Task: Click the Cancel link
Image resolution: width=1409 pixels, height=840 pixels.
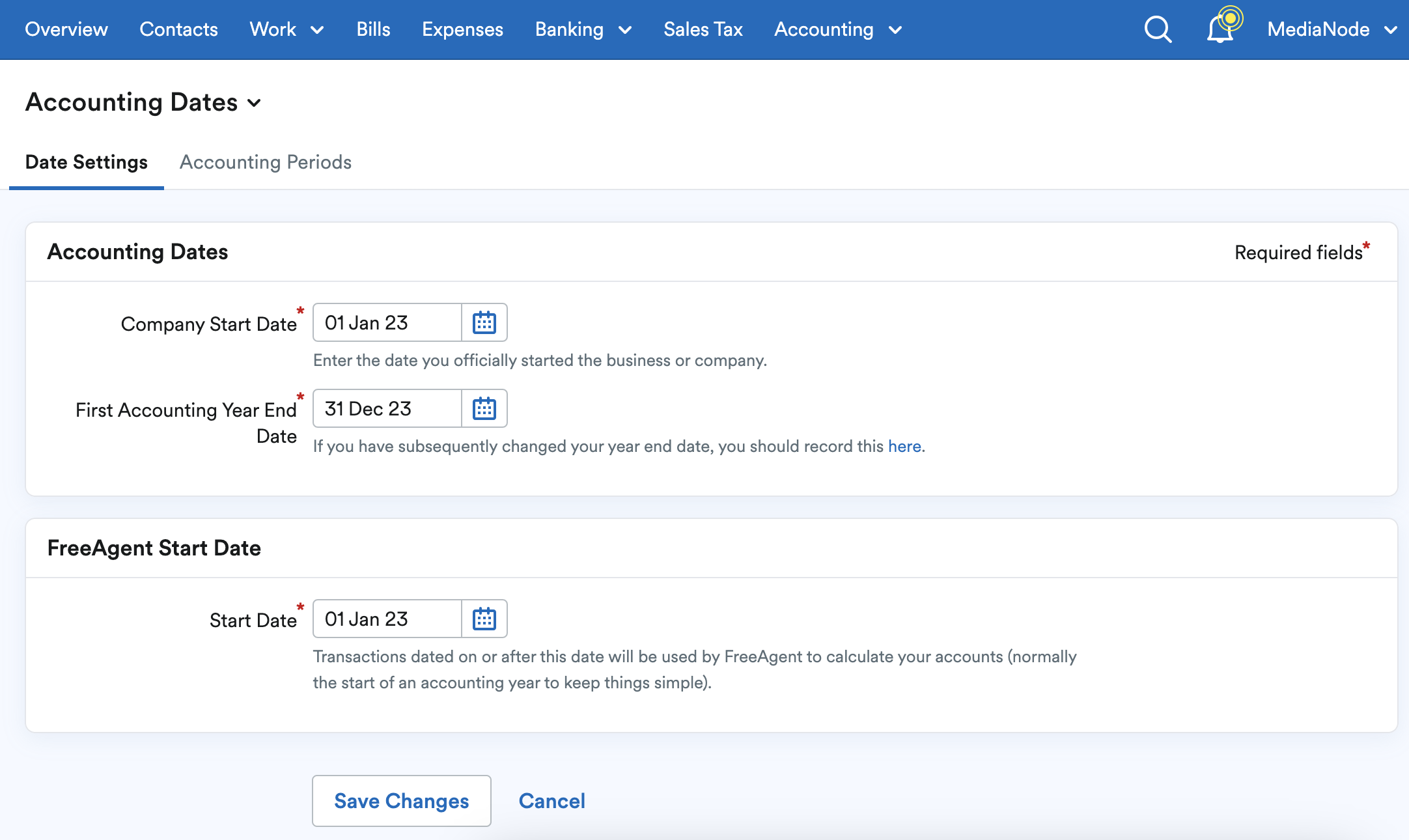Action: [552, 801]
